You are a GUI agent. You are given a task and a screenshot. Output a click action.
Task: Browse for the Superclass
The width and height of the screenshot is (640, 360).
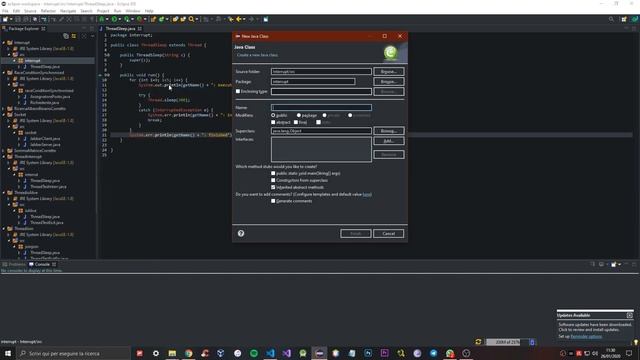pyautogui.click(x=389, y=131)
